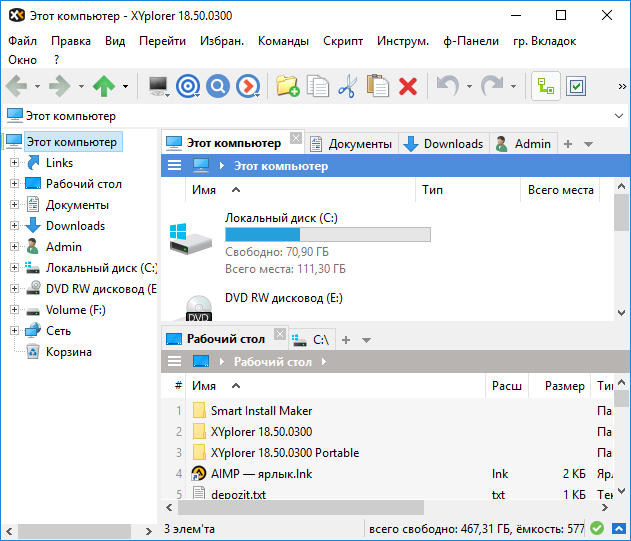Click the blue target hotlist icon
Image resolution: width=631 pixels, height=541 pixels.
point(188,86)
